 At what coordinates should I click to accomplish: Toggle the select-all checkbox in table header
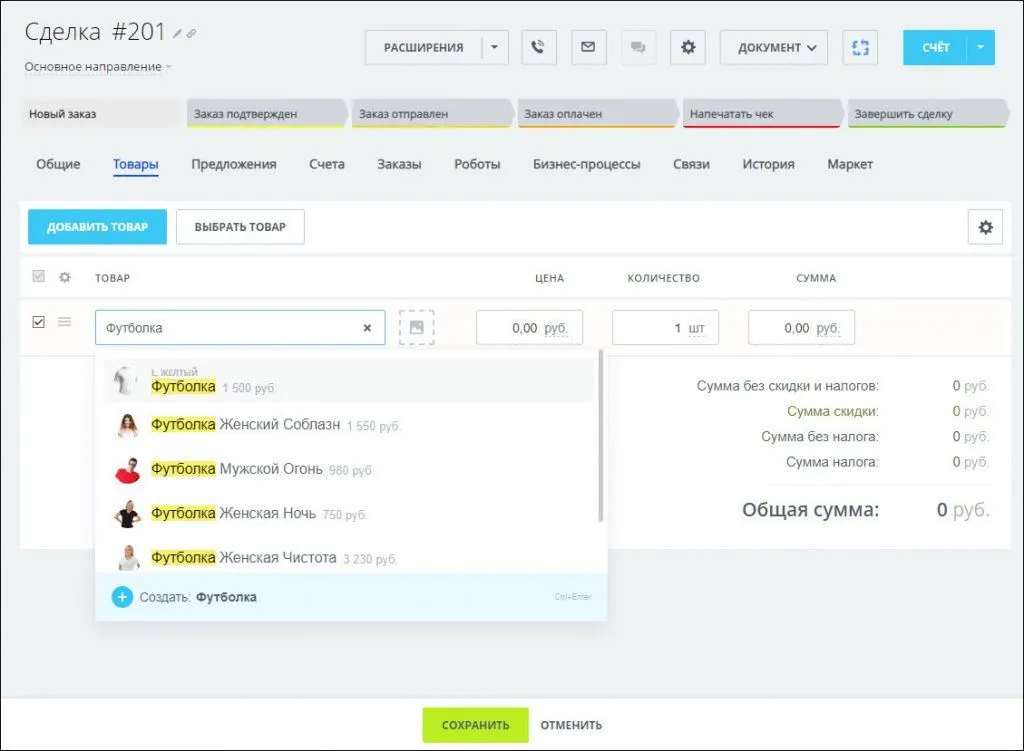[x=39, y=277]
